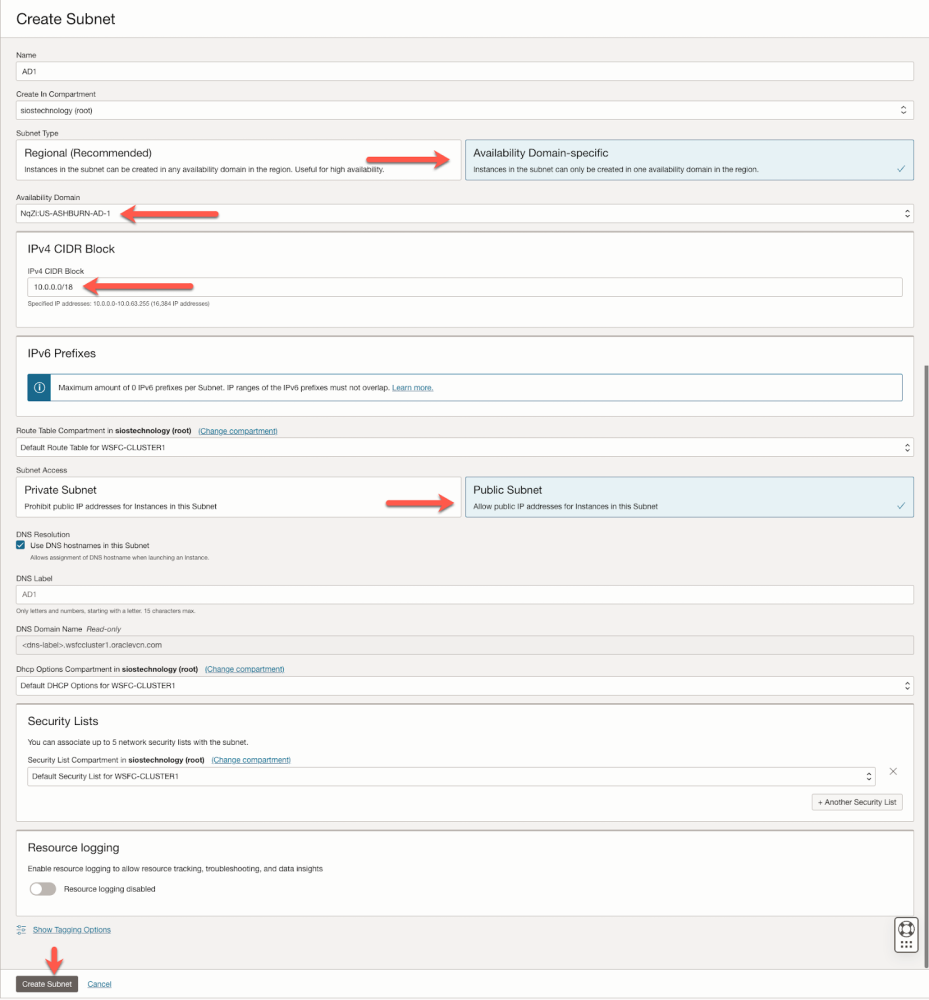Click the help lifebuoy icon
The width and height of the screenshot is (929, 1000).
[906, 928]
